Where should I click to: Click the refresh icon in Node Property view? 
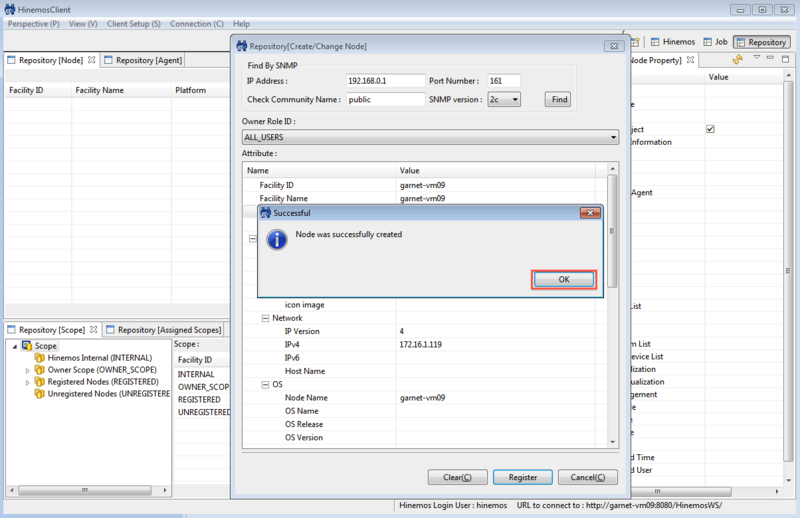click(738, 60)
